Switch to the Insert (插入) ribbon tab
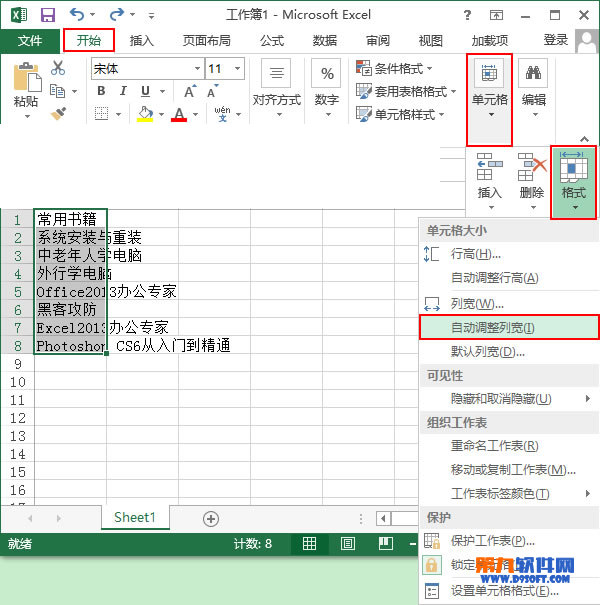Viewport: 600px width, 605px height. [141, 40]
